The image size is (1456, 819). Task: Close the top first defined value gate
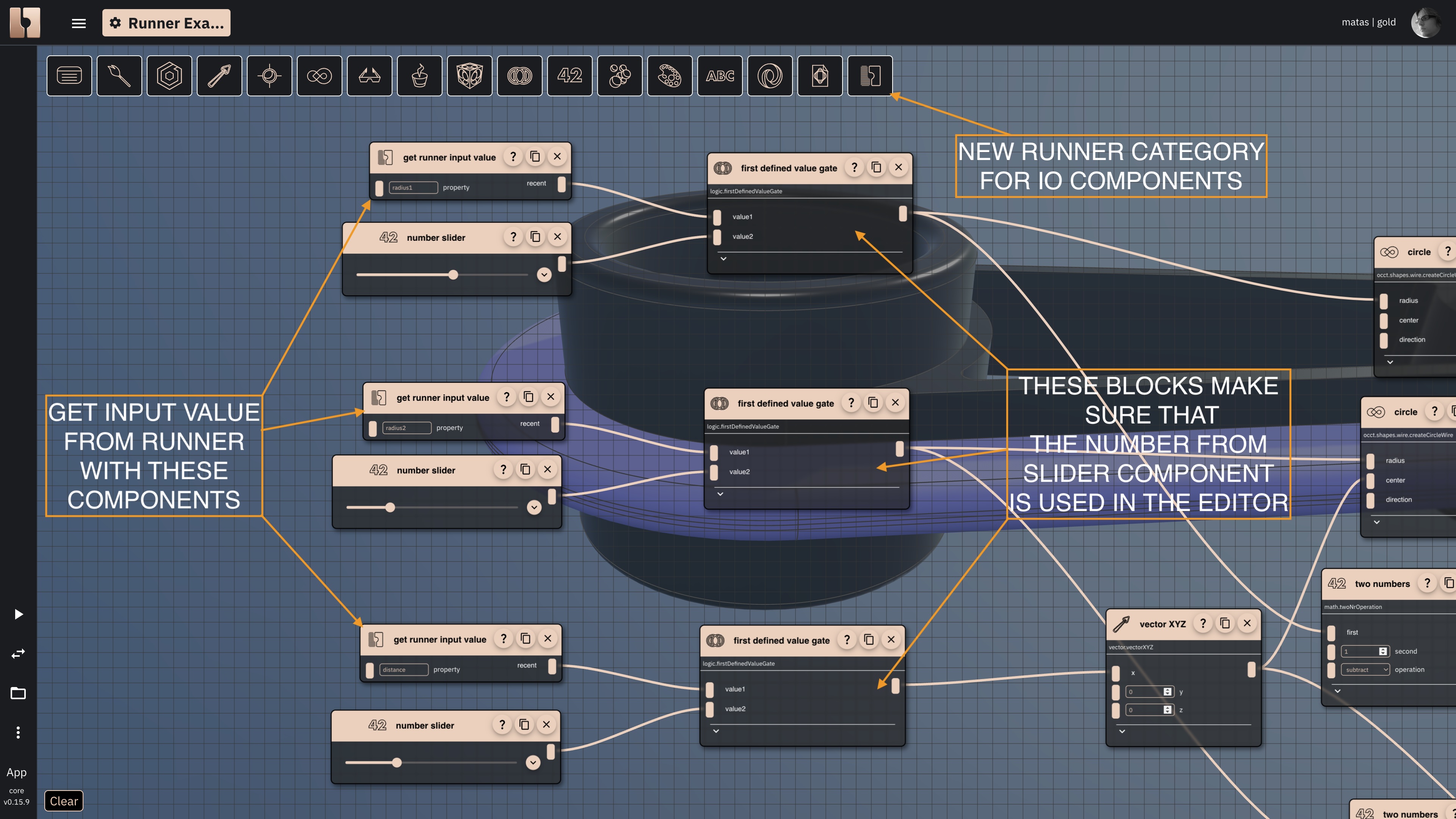(898, 167)
